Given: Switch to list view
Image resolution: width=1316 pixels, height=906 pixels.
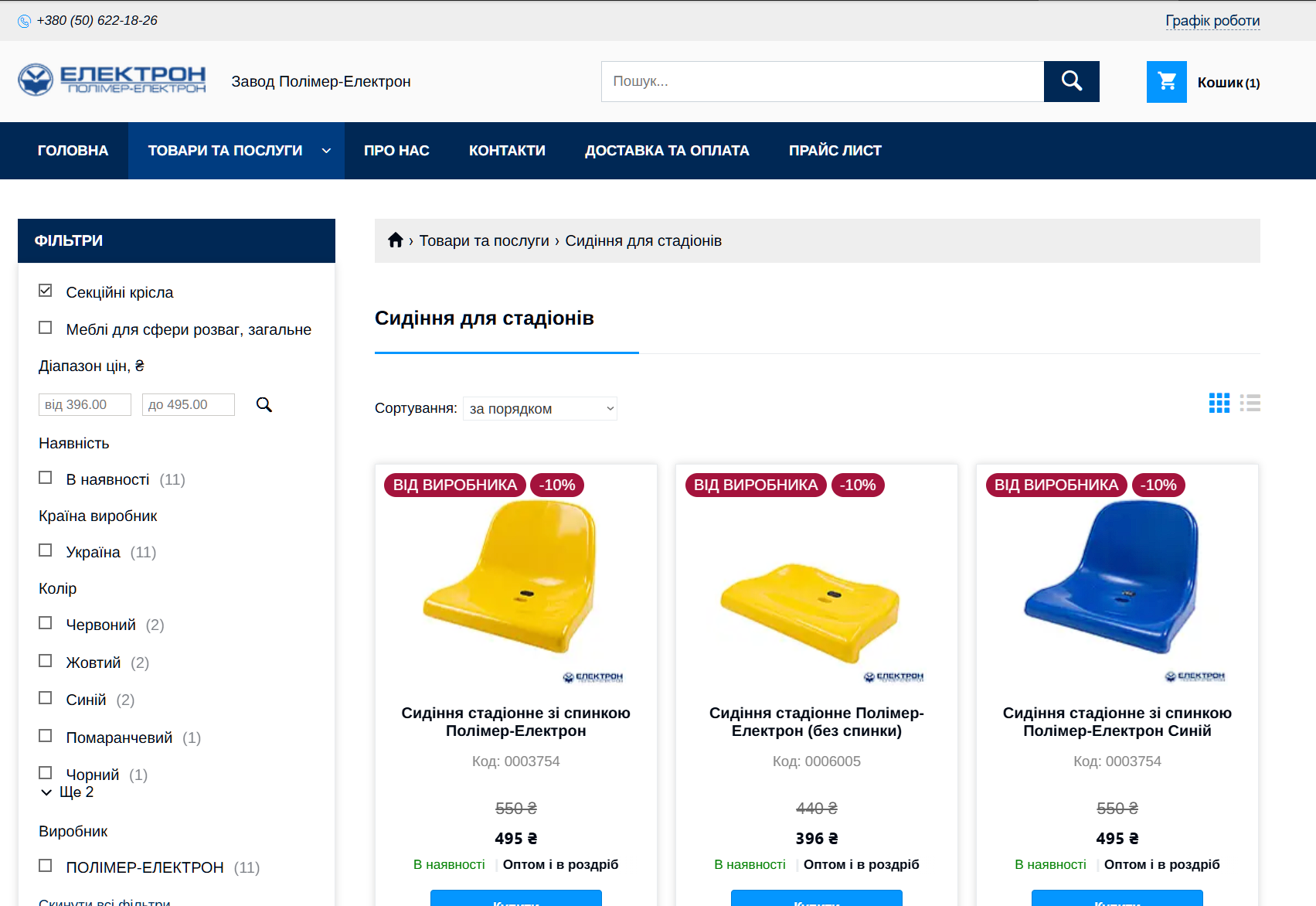Looking at the screenshot, I should pos(1250,403).
